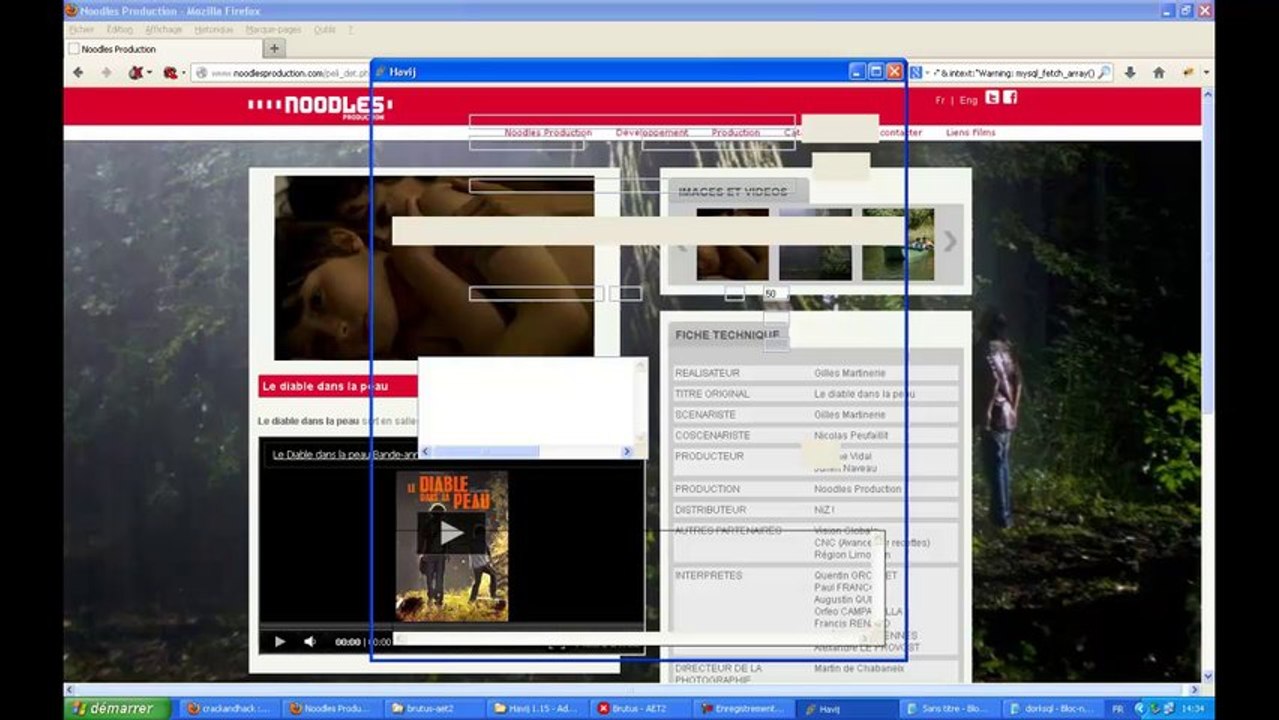The image size is (1279, 720).
Task: Click browser horizontal scrollbar right arrow
Action: (x=1195, y=690)
